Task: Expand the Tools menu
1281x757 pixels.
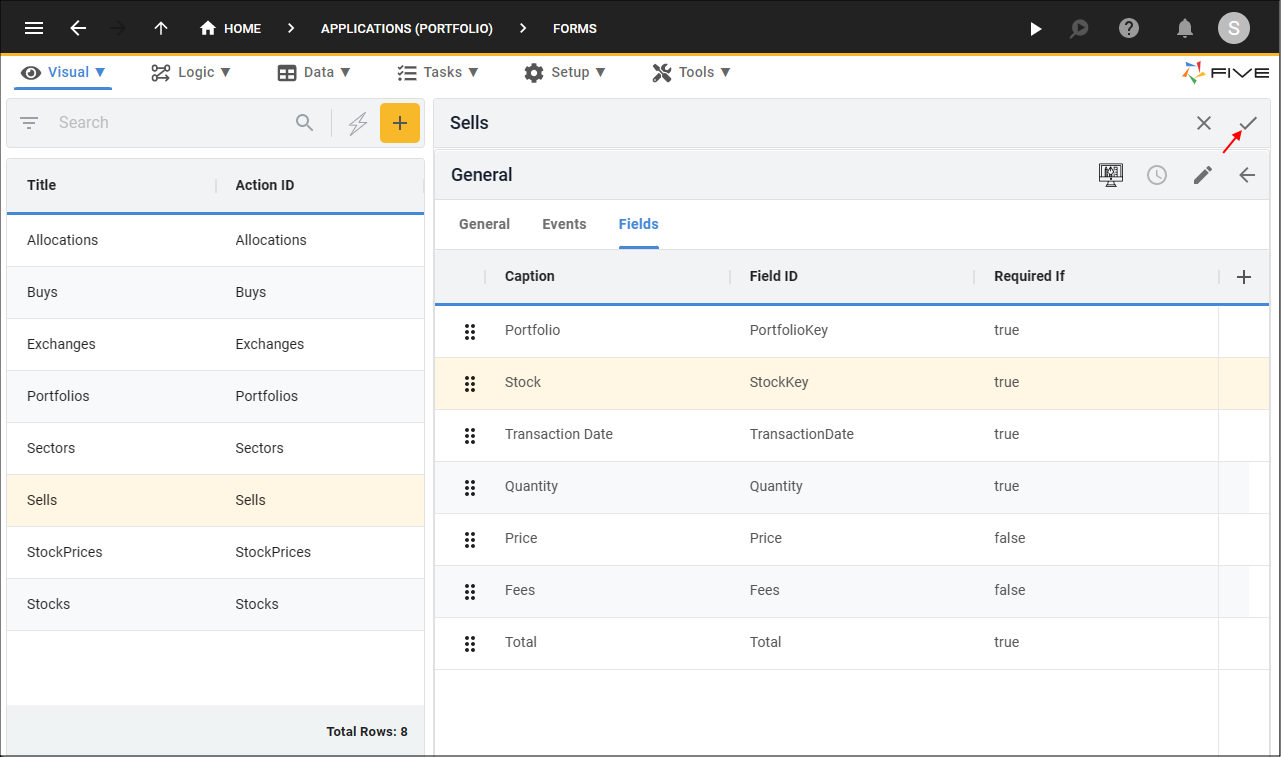Action: [691, 72]
